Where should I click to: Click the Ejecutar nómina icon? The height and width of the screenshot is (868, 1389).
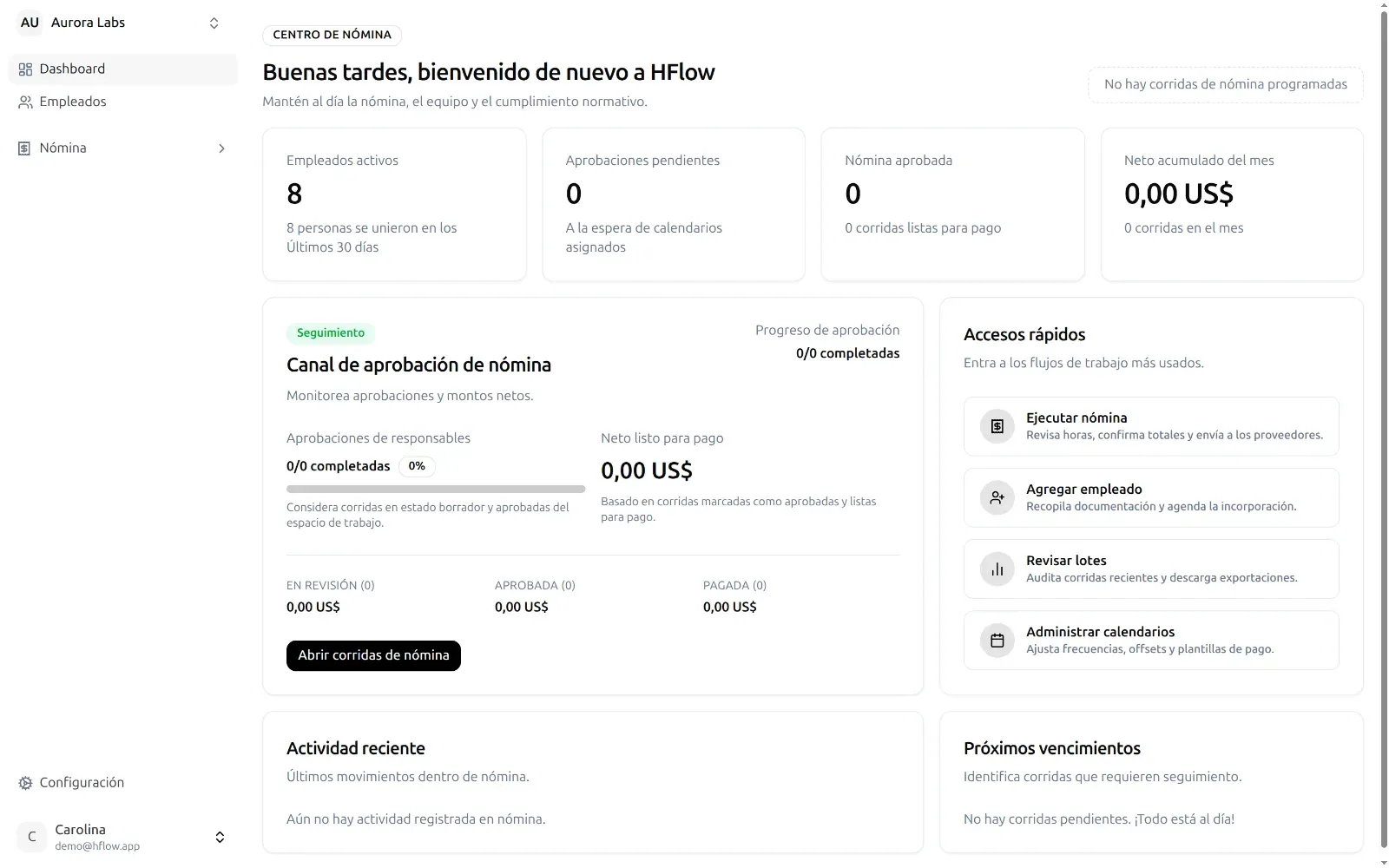click(x=997, y=426)
